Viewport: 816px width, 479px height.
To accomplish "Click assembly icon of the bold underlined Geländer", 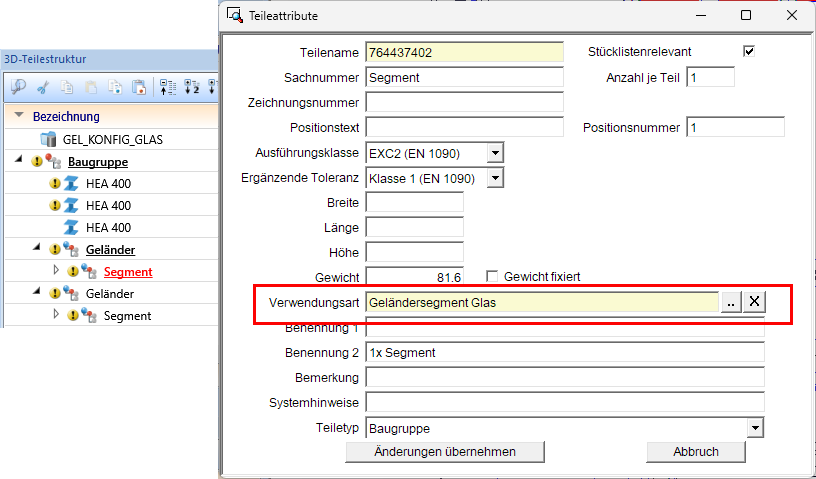I will [71, 250].
